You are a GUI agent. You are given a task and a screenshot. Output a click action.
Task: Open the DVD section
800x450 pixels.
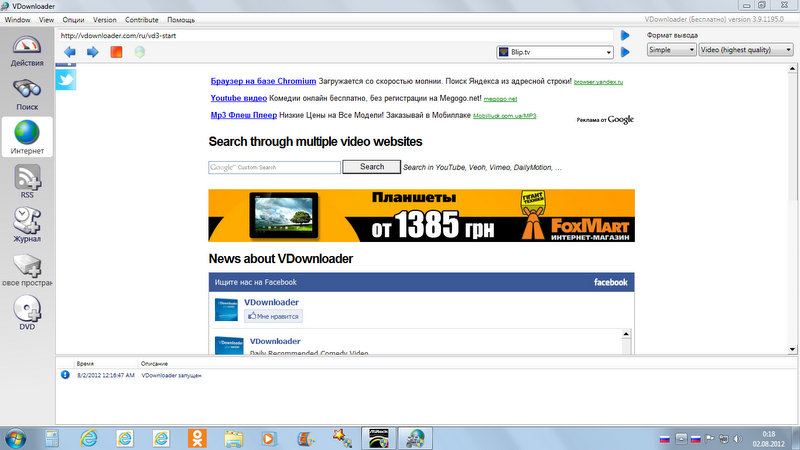tap(27, 313)
